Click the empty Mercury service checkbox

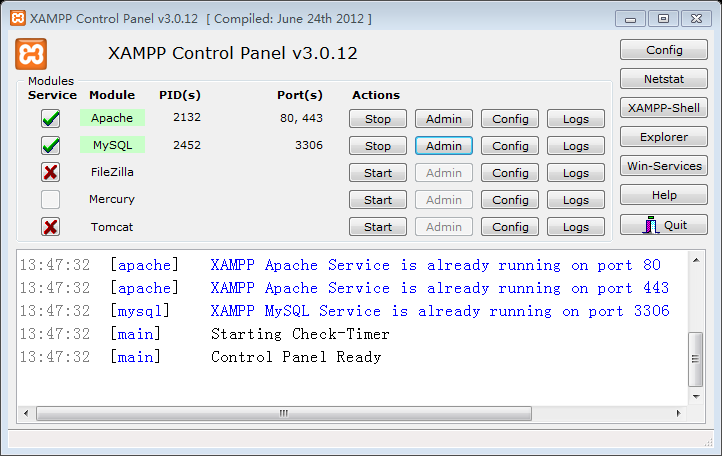(50, 200)
